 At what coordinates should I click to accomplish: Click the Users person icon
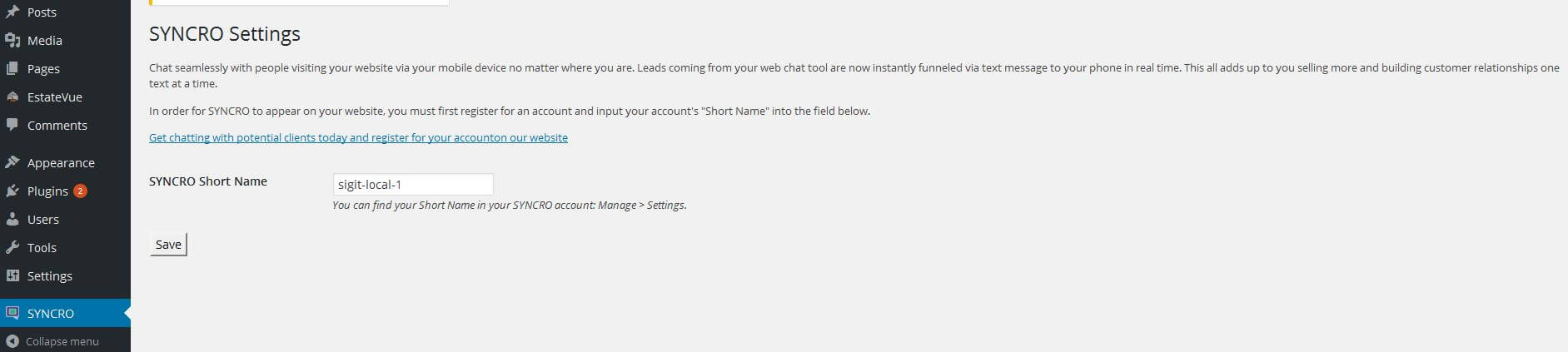pyautogui.click(x=12, y=219)
